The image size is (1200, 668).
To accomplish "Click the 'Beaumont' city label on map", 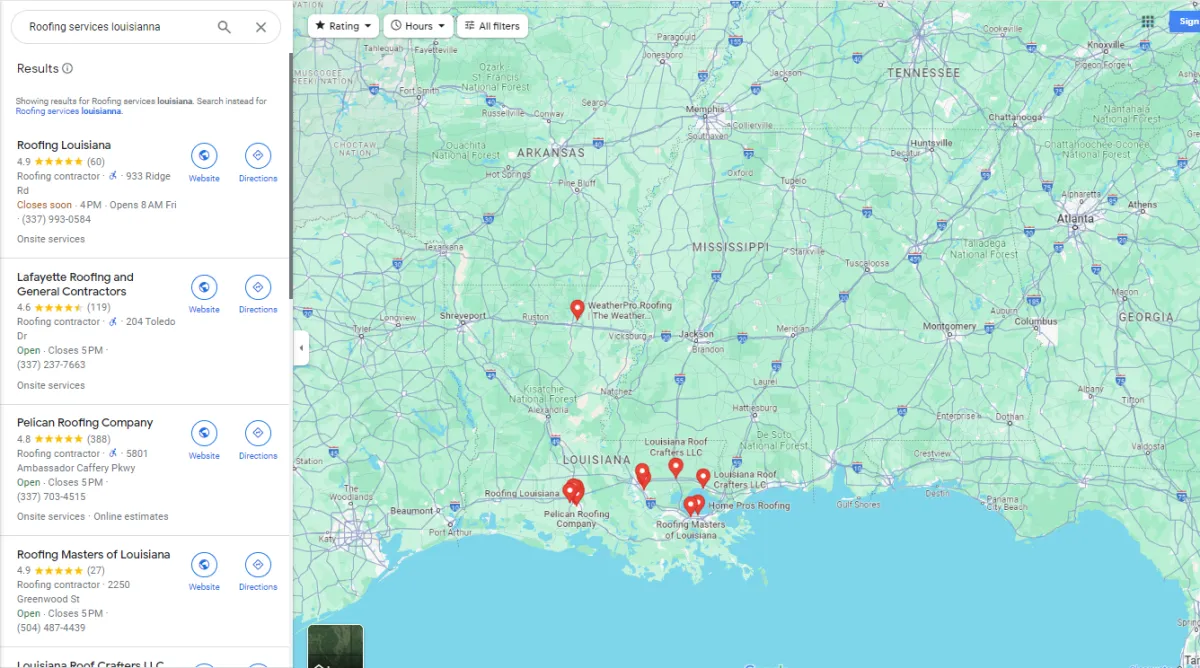I will coord(412,511).
